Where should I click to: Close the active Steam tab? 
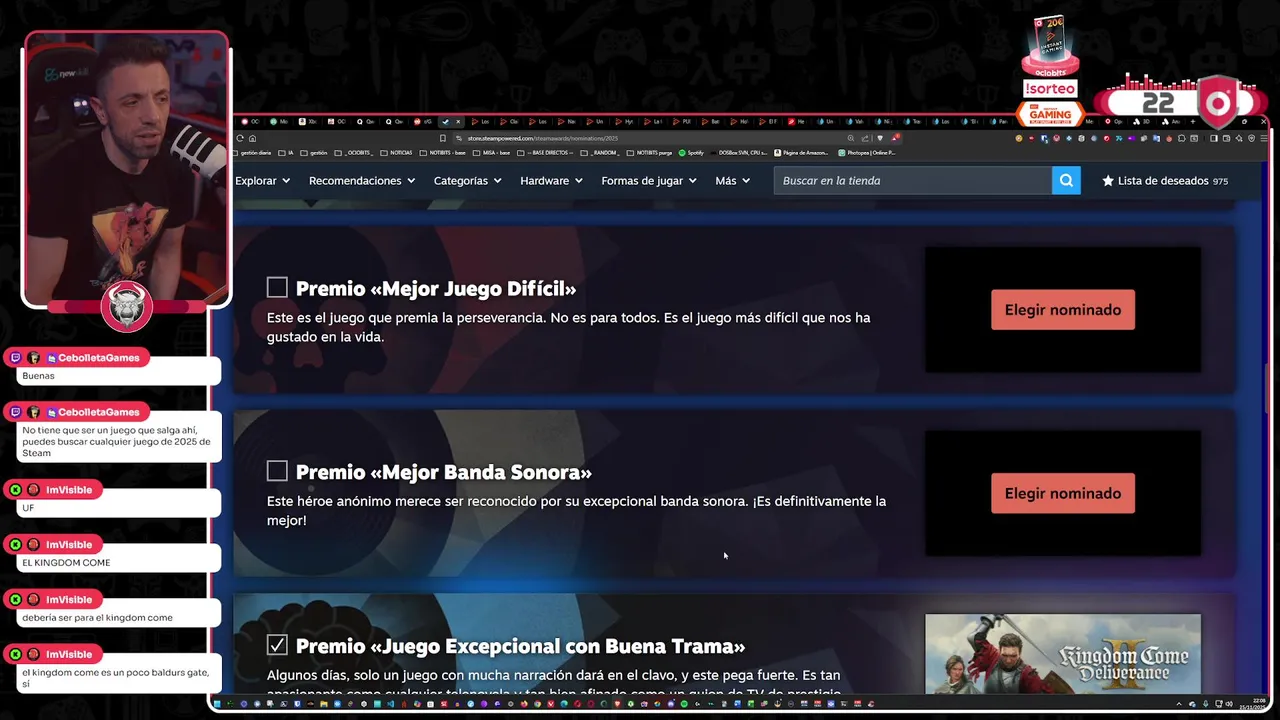coord(458,121)
